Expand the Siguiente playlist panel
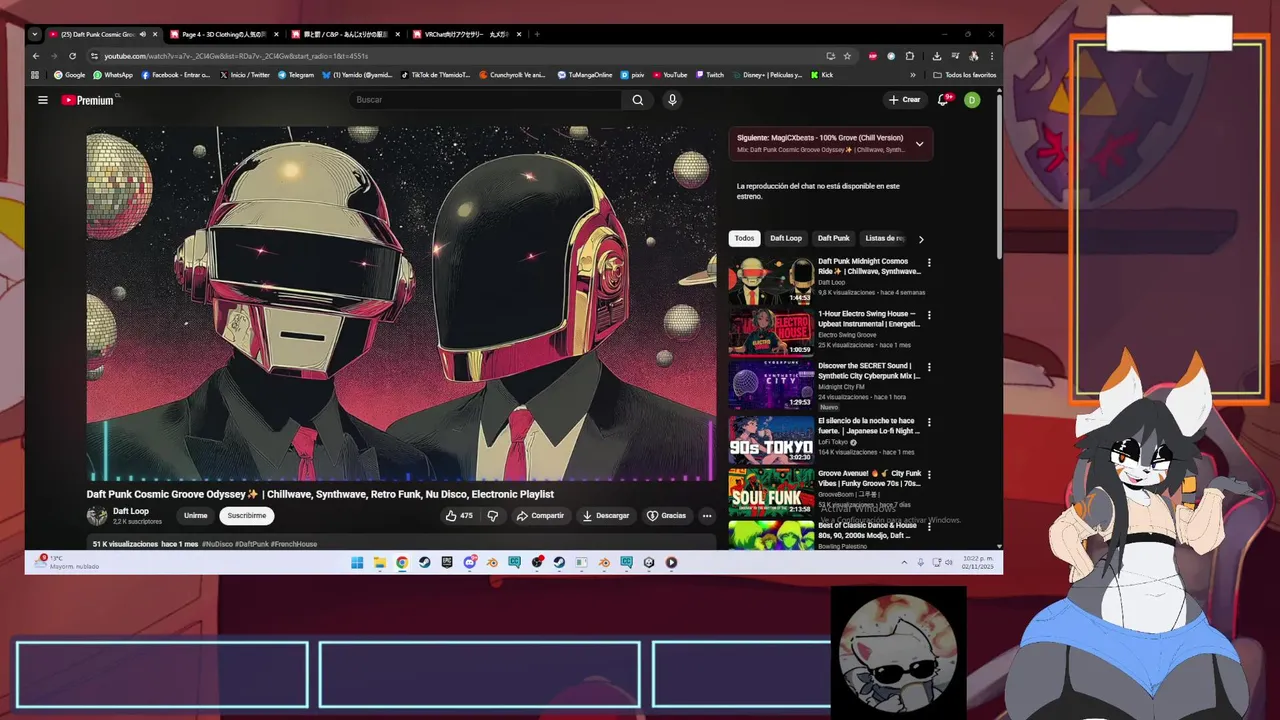This screenshot has width=1280, height=720. (x=919, y=144)
